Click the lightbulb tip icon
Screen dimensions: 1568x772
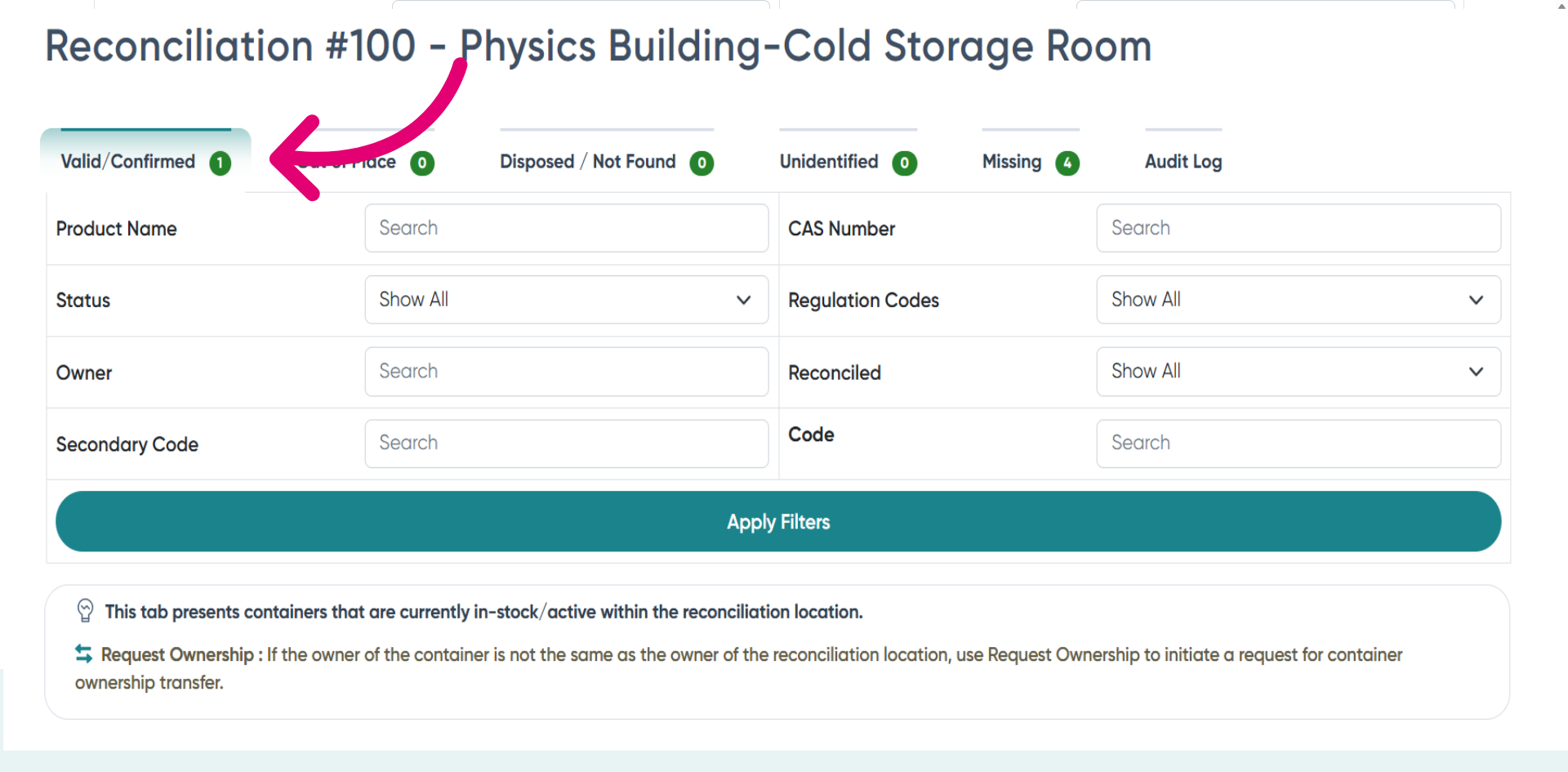(x=85, y=610)
